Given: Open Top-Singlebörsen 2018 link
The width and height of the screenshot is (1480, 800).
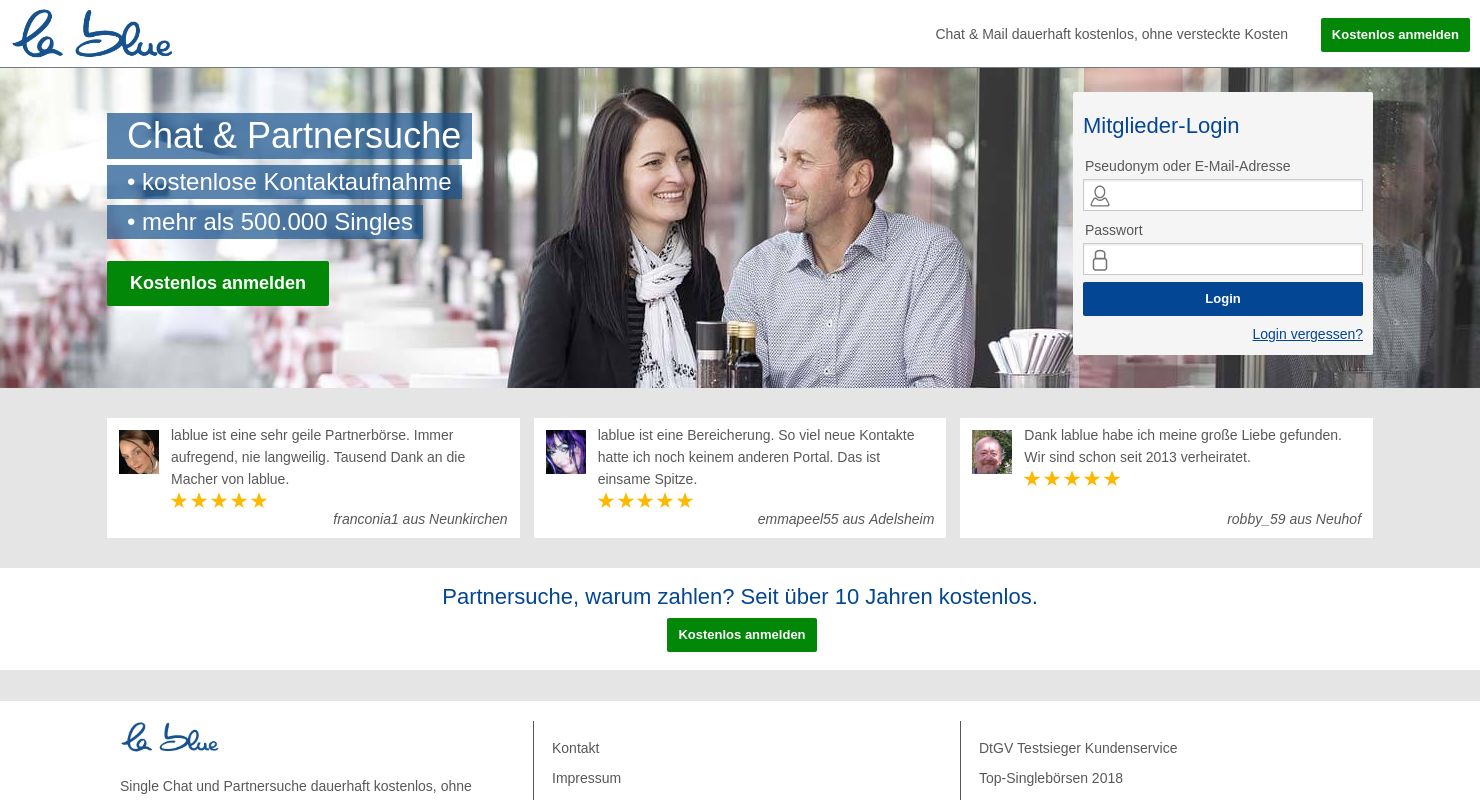Looking at the screenshot, I should coord(1051,778).
